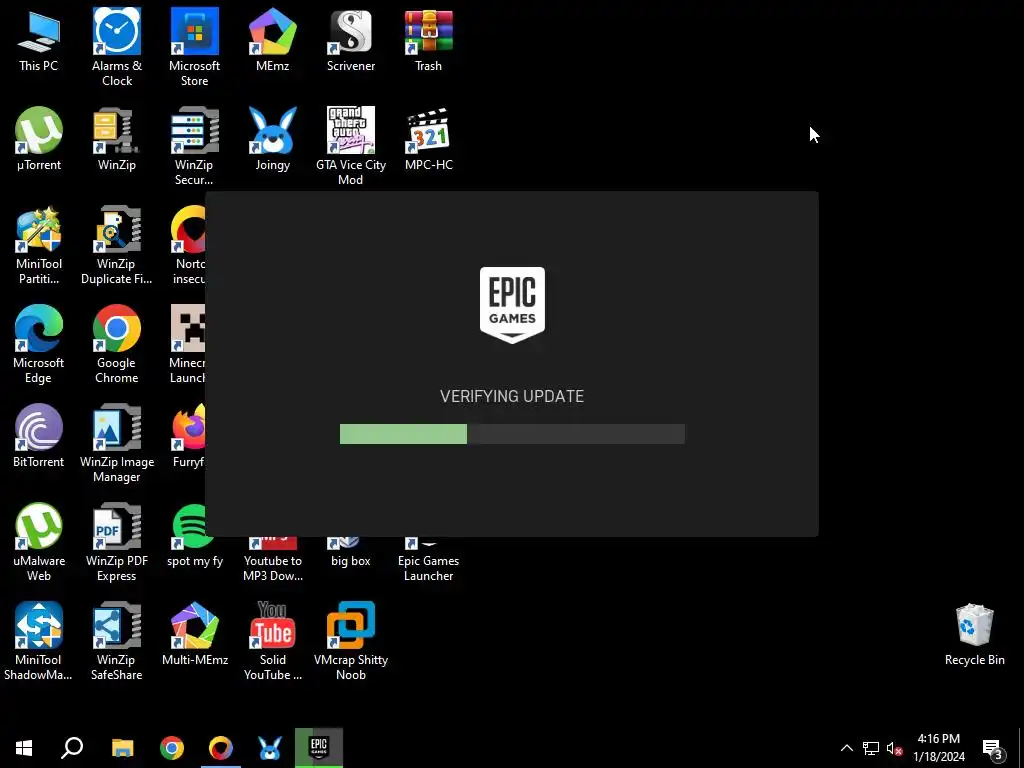The height and width of the screenshot is (768, 1024).
Task: Select the uMalware Web shortcut
Action: point(39,542)
